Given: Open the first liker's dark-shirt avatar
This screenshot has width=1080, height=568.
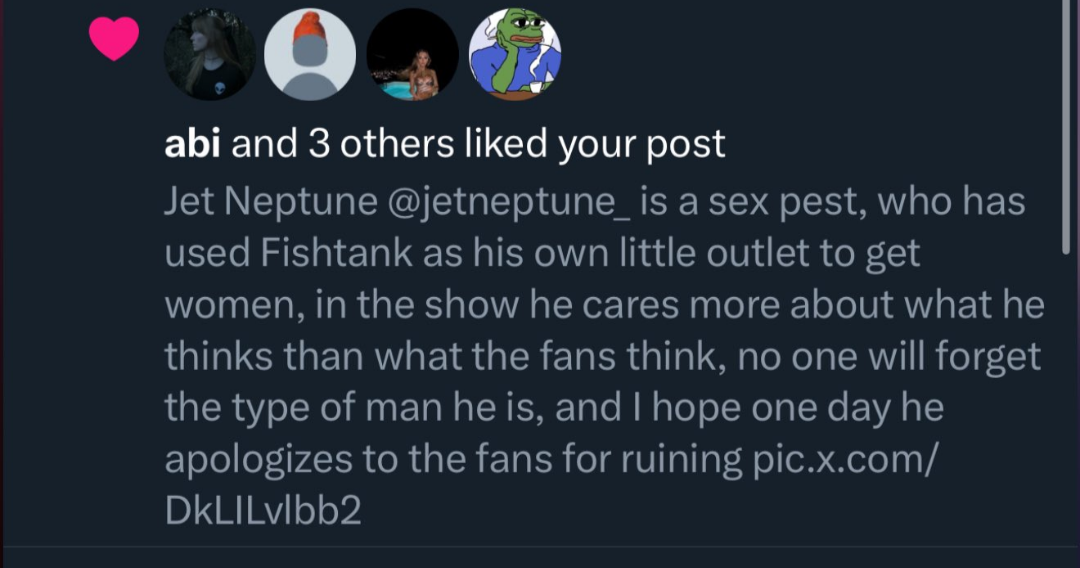Looking at the screenshot, I should 210,54.
